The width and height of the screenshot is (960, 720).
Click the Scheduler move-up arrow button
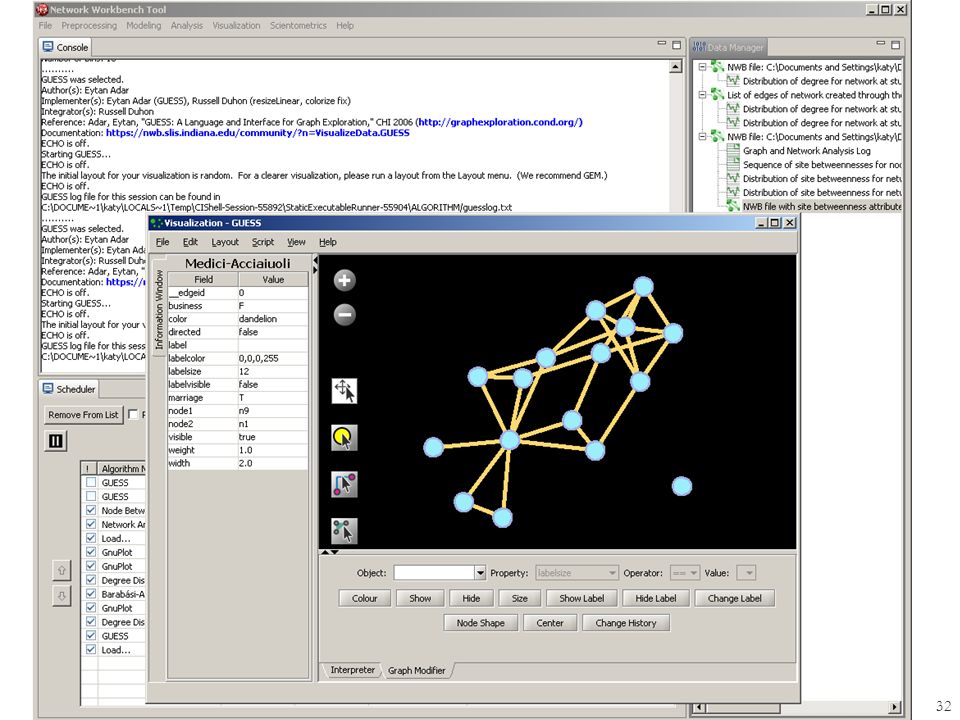point(62,571)
